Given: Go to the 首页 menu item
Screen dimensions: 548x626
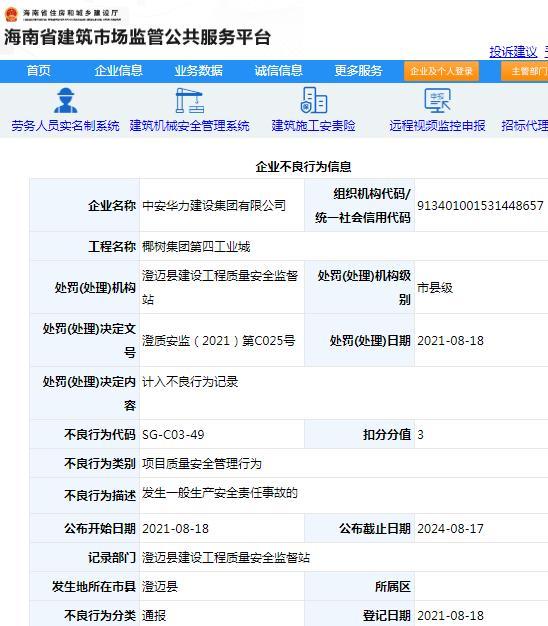Looking at the screenshot, I should click(39, 71).
